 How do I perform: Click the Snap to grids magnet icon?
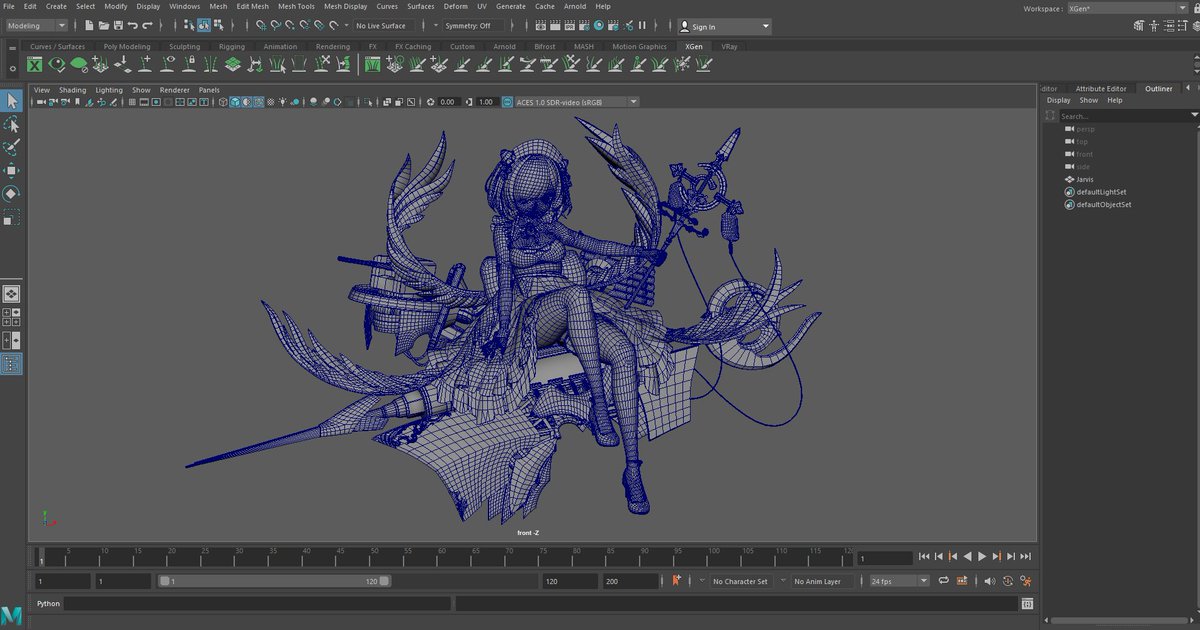259,25
